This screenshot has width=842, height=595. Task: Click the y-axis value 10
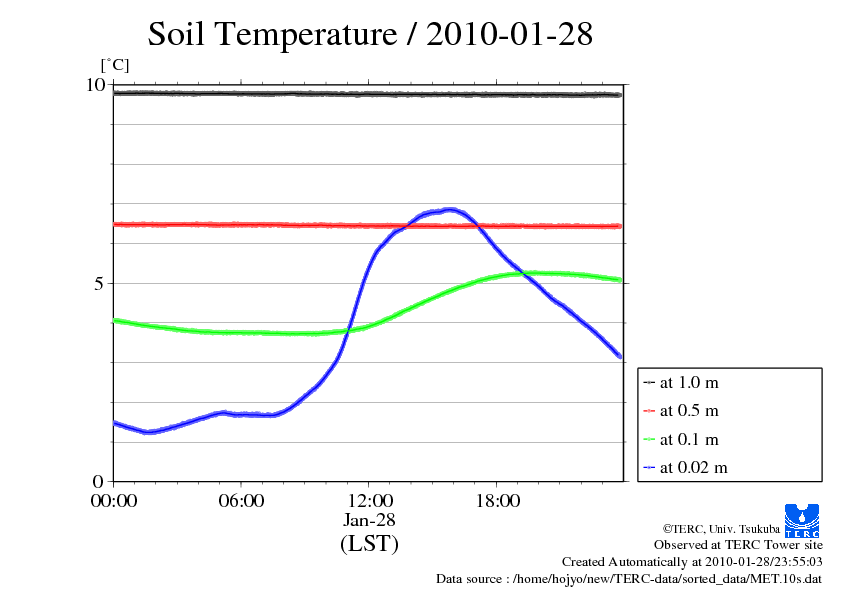pos(95,84)
